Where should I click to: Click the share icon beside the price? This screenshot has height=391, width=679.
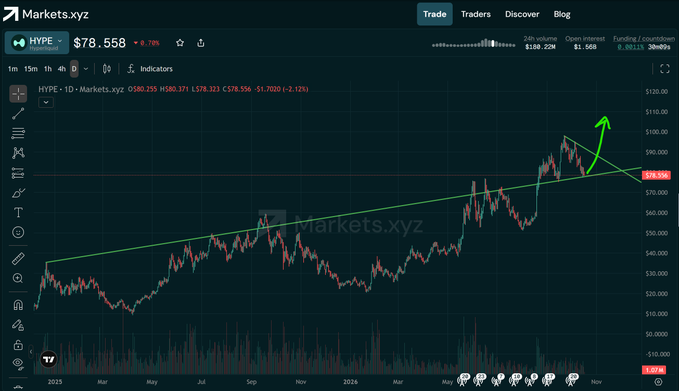[x=200, y=43]
